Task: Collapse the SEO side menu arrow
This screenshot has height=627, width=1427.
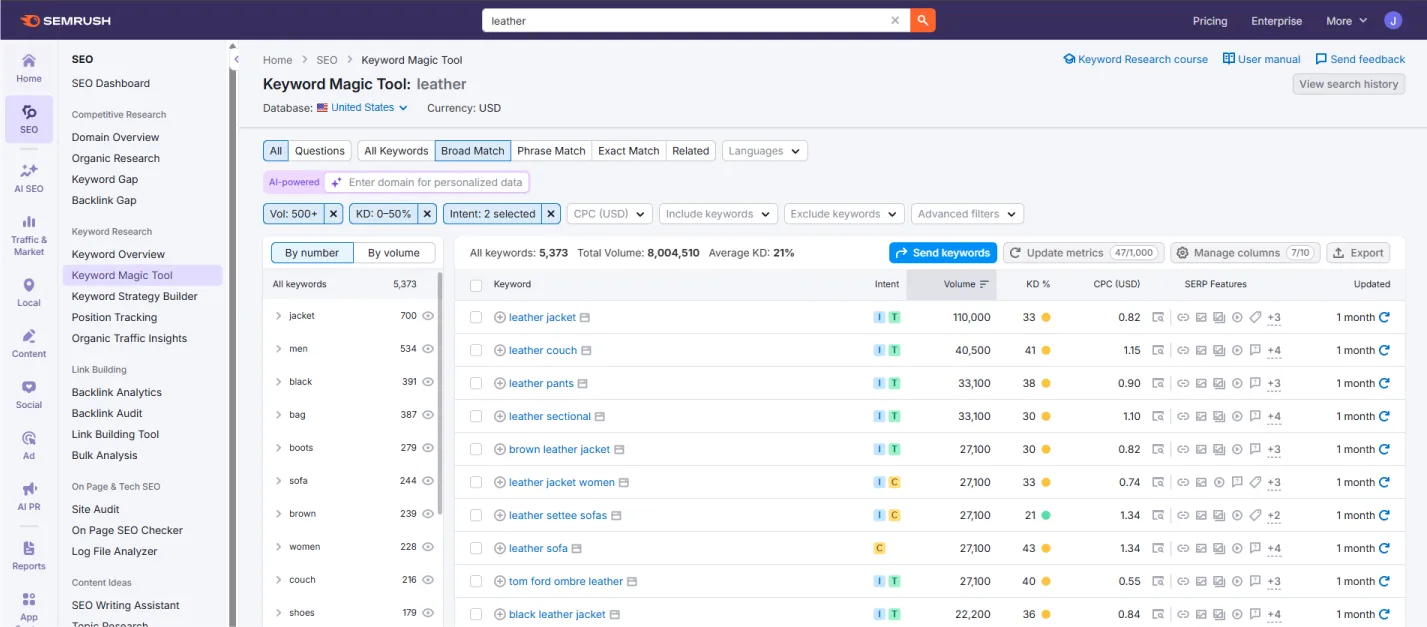Action: click(x=237, y=60)
